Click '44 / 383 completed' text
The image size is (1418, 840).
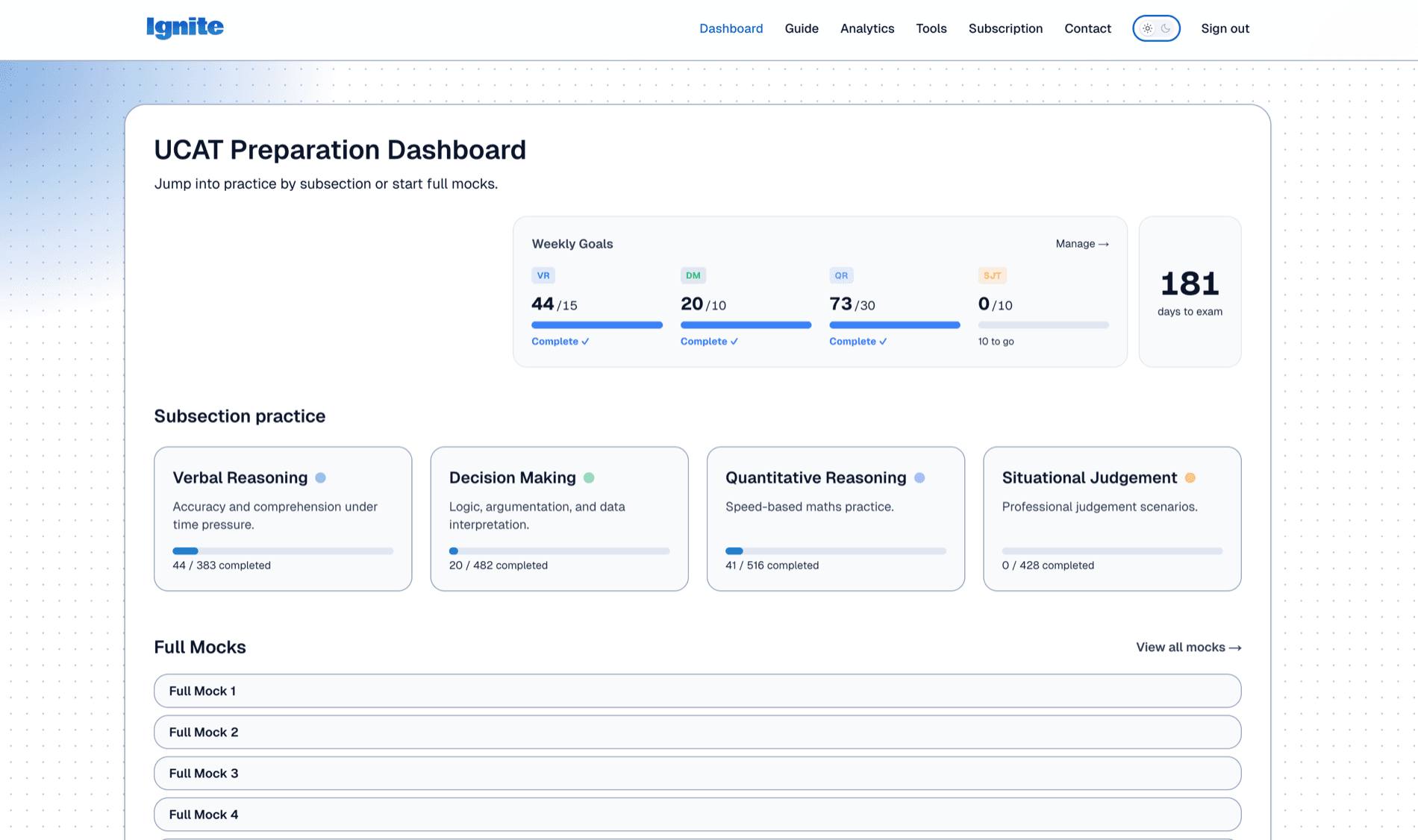click(222, 565)
